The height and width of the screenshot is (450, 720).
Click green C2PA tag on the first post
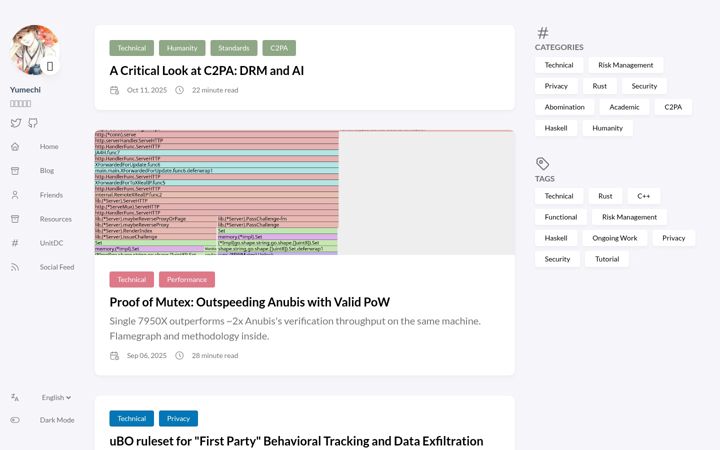[279, 48]
